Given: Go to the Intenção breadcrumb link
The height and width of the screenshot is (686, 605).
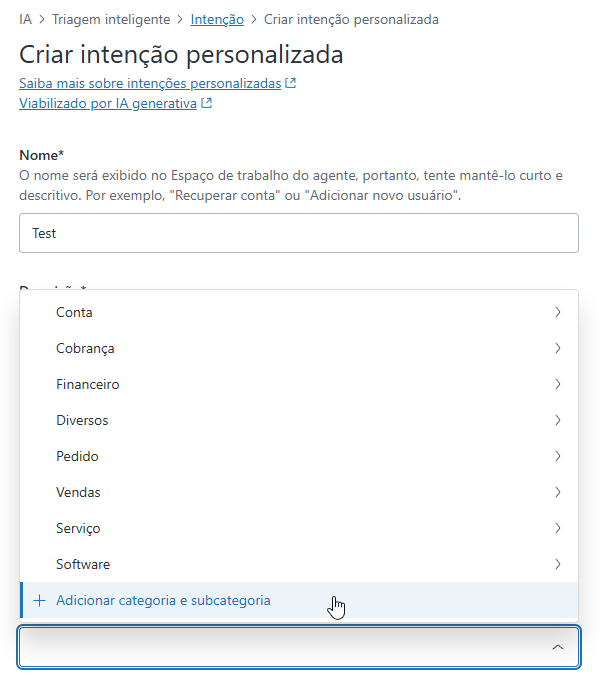Looking at the screenshot, I should coord(217,19).
